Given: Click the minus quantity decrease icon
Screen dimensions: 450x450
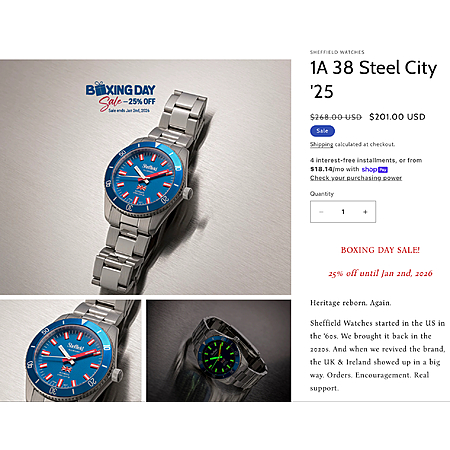Looking at the screenshot, I should (321, 212).
